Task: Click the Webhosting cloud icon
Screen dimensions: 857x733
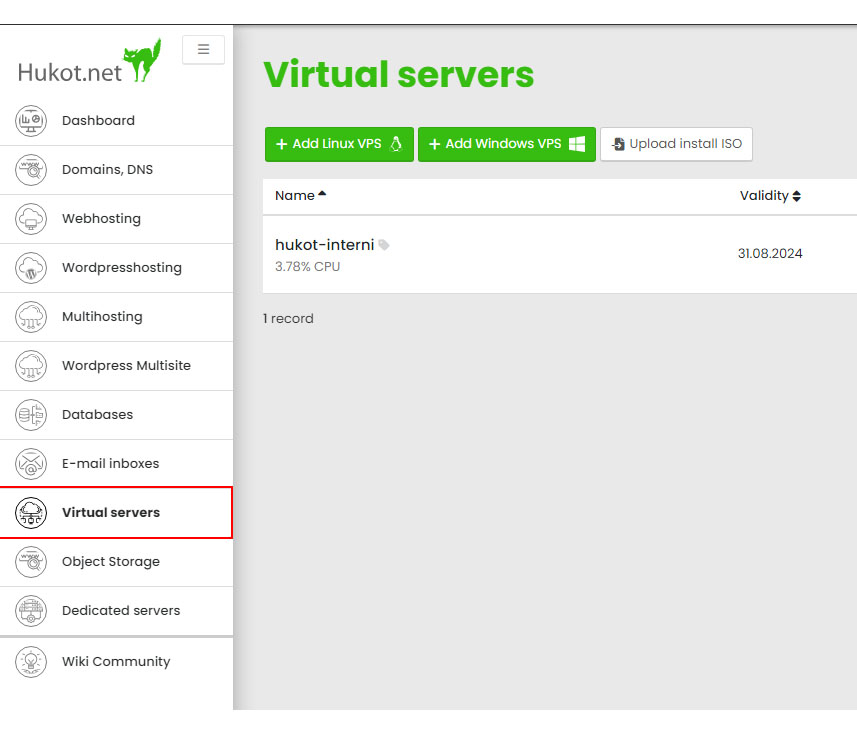Action: (x=31, y=219)
